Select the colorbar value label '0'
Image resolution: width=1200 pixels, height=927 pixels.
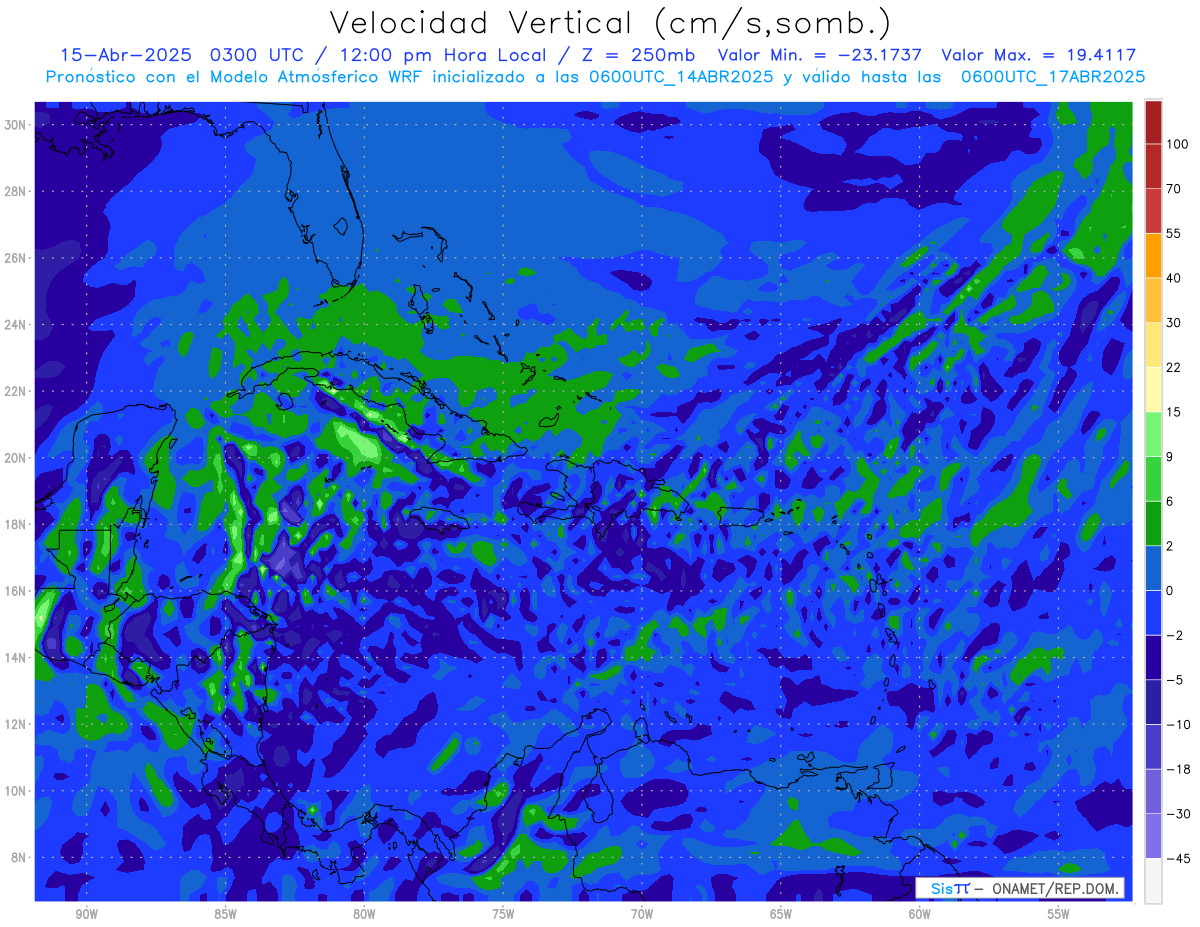click(1170, 590)
